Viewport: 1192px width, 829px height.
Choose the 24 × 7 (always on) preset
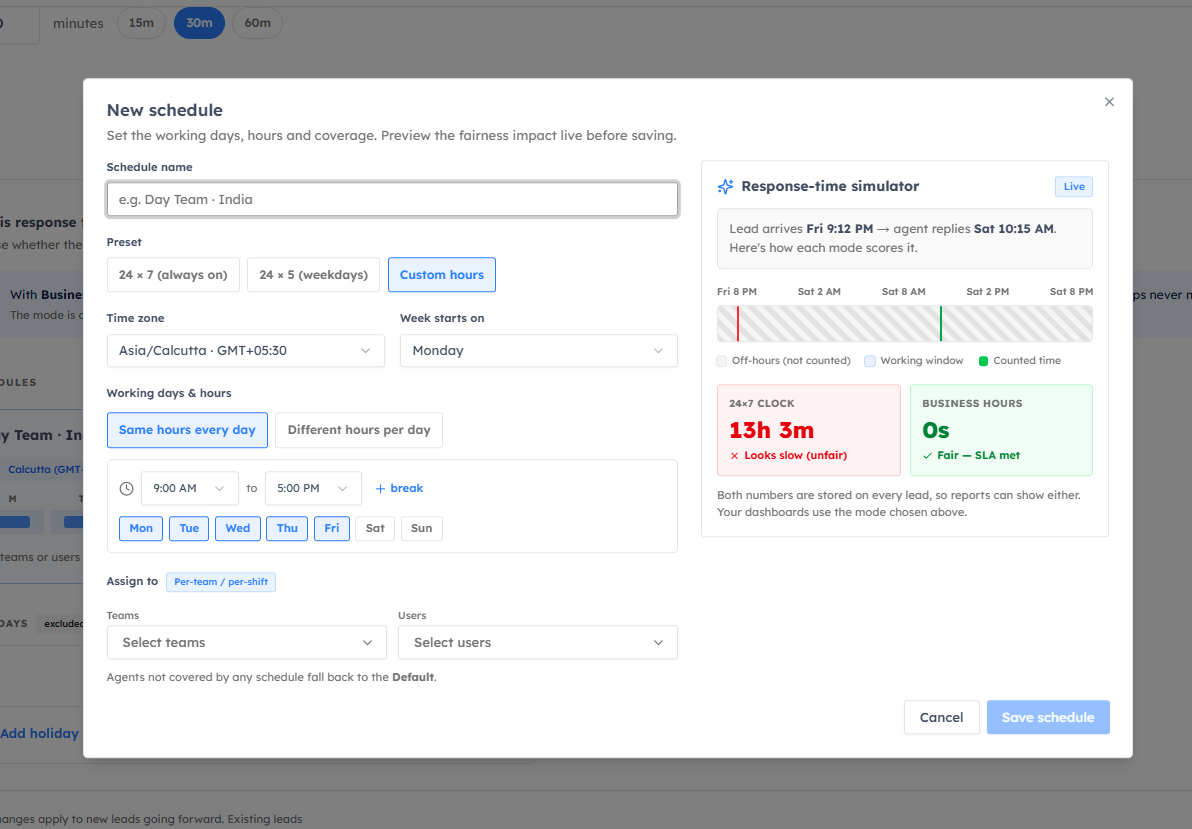(173, 275)
